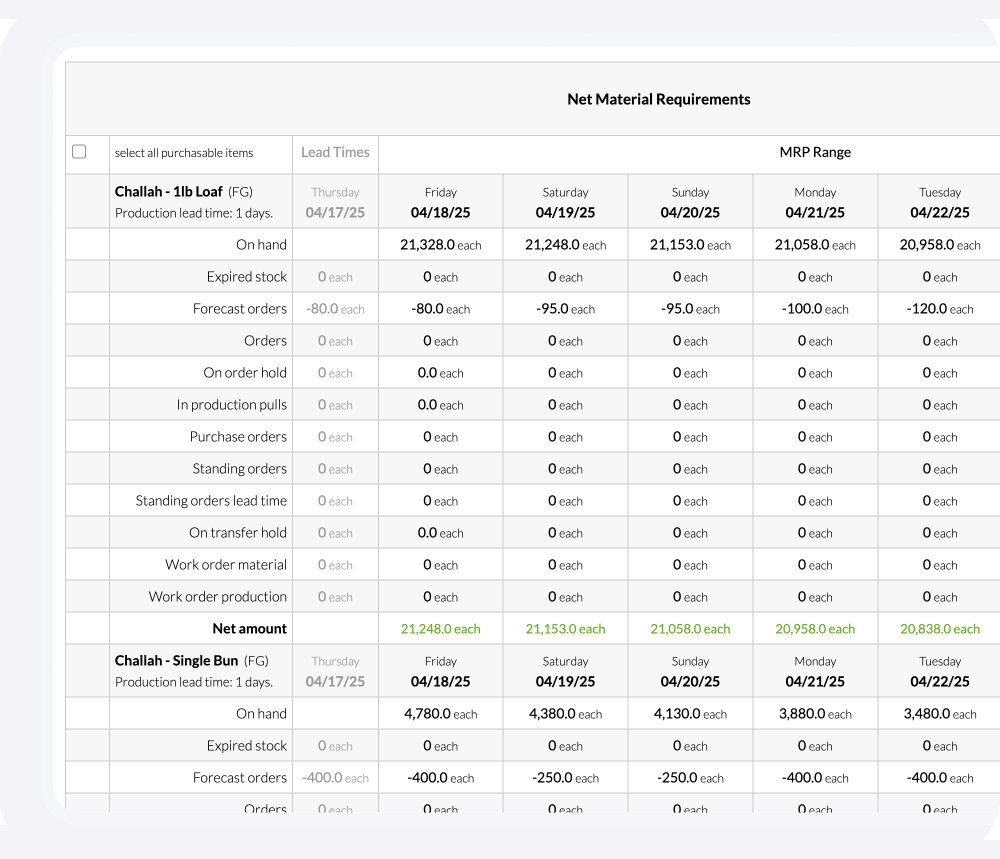Click the green net amount 21,058.0 each
Image resolution: width=1000 pixels, height=859 pixels.
tap(690, 629)
